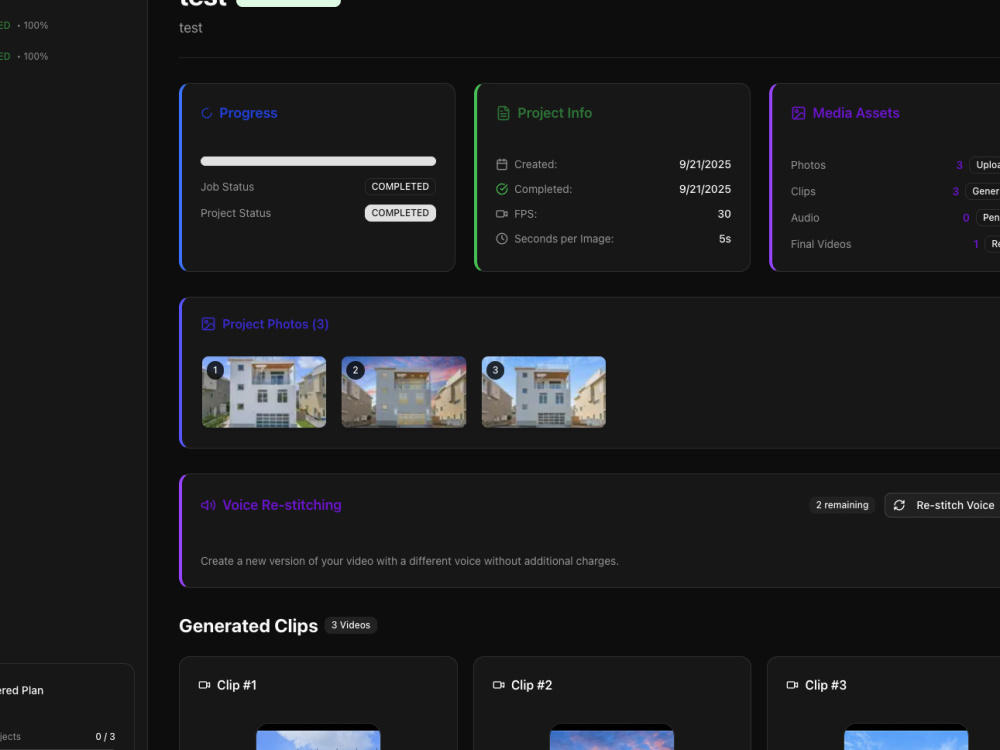Screen dimensions: 1000x750
Task: Click the Clip #2 video preview
Action: point(612,737)
